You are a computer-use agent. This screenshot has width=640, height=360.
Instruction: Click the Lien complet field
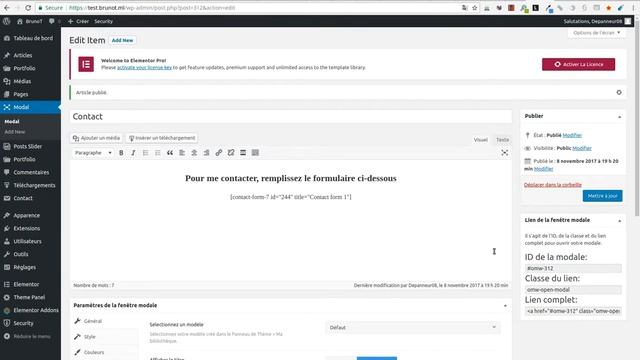pyautogui.click(x=573, y=311)
